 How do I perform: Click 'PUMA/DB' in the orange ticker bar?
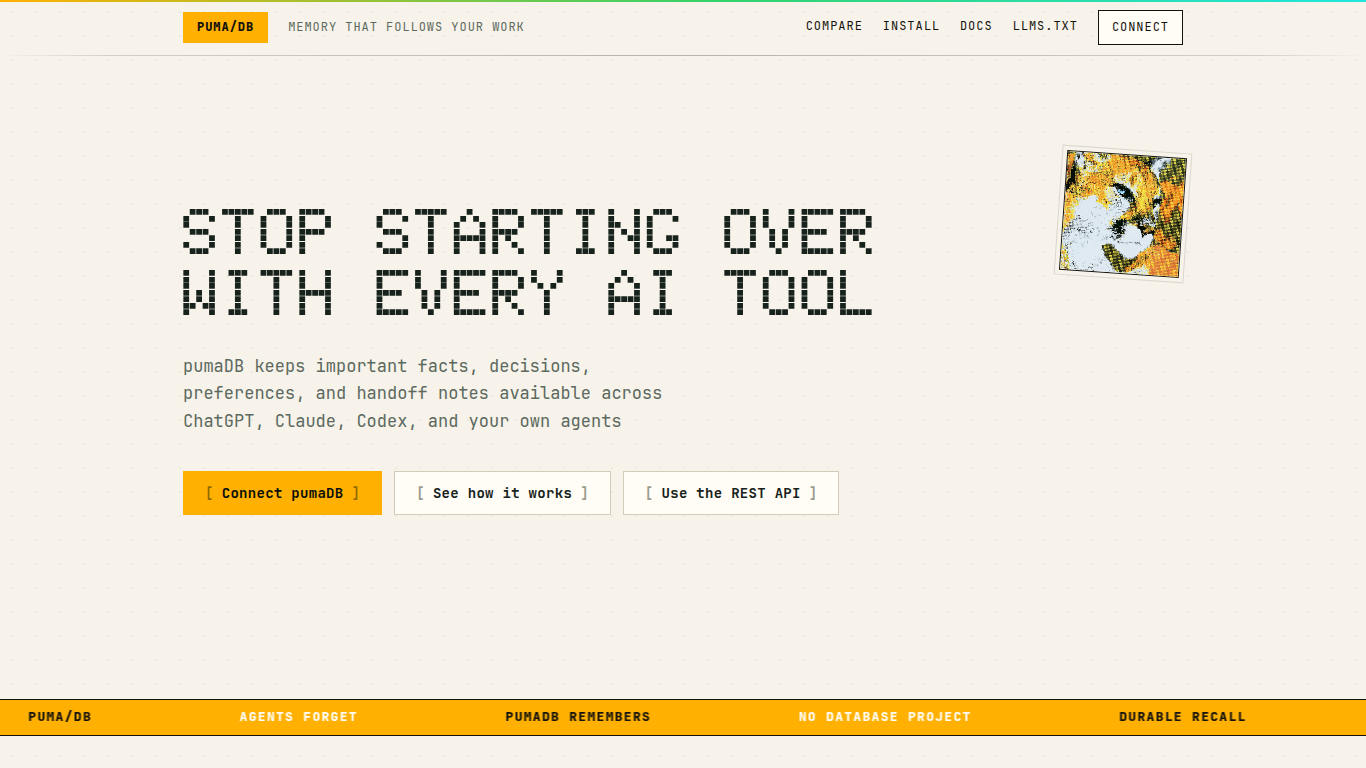click(60, 717)
